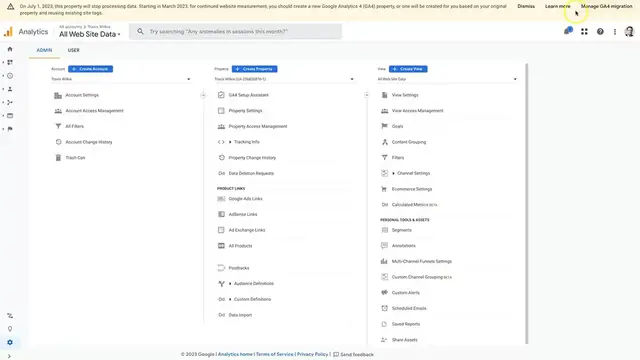The image size is (640, 360).
Task: Open Property Change History
Action: pos(252,158)
